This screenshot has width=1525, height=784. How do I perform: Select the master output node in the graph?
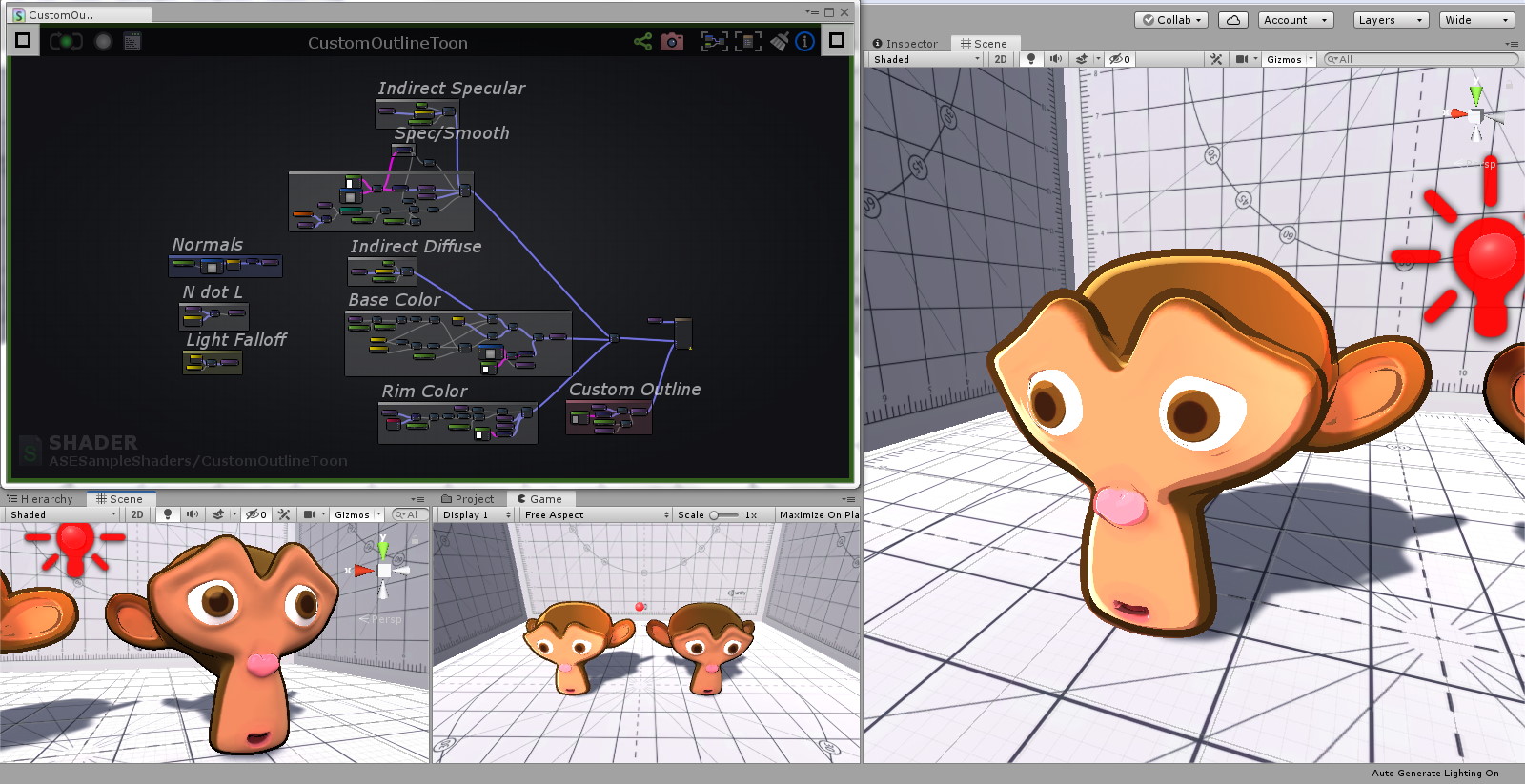tap(683, 333)
